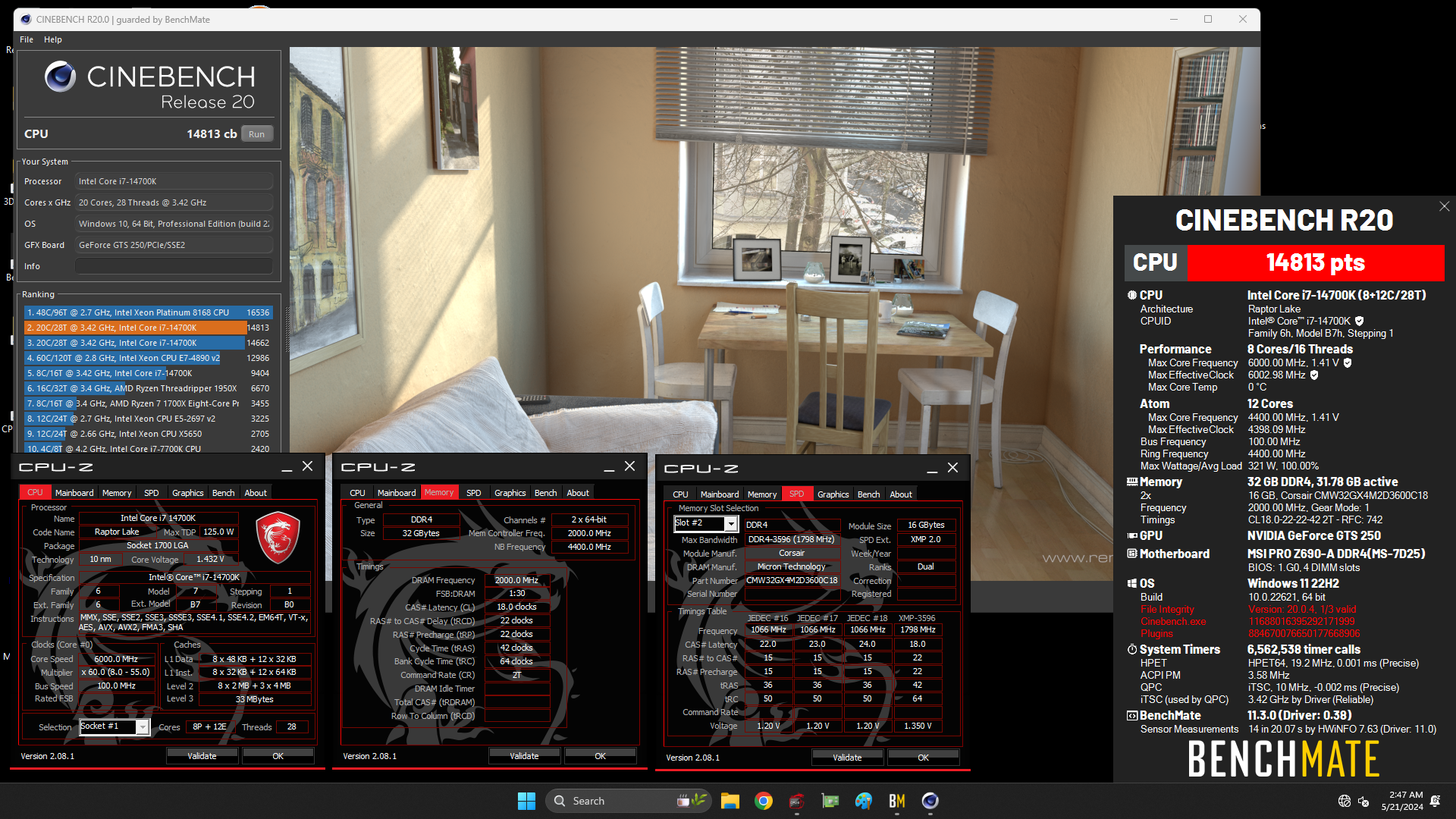
Task: Select ranking row with score 14662
Action: tap(149, 343)
